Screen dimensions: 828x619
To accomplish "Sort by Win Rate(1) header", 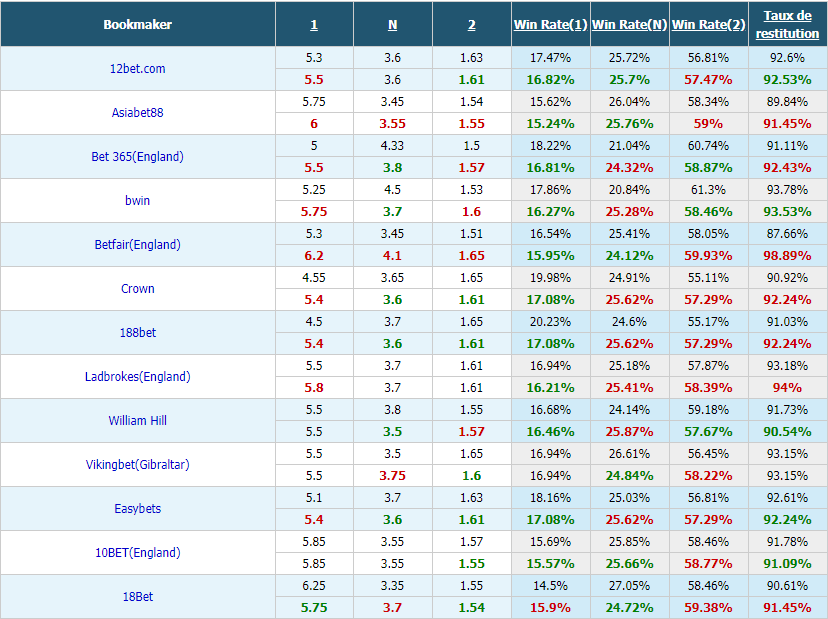I will [x=550, y=24].
